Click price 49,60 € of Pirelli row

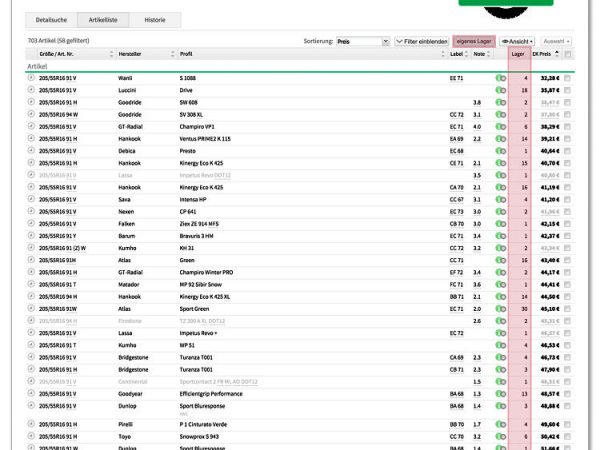550,424
